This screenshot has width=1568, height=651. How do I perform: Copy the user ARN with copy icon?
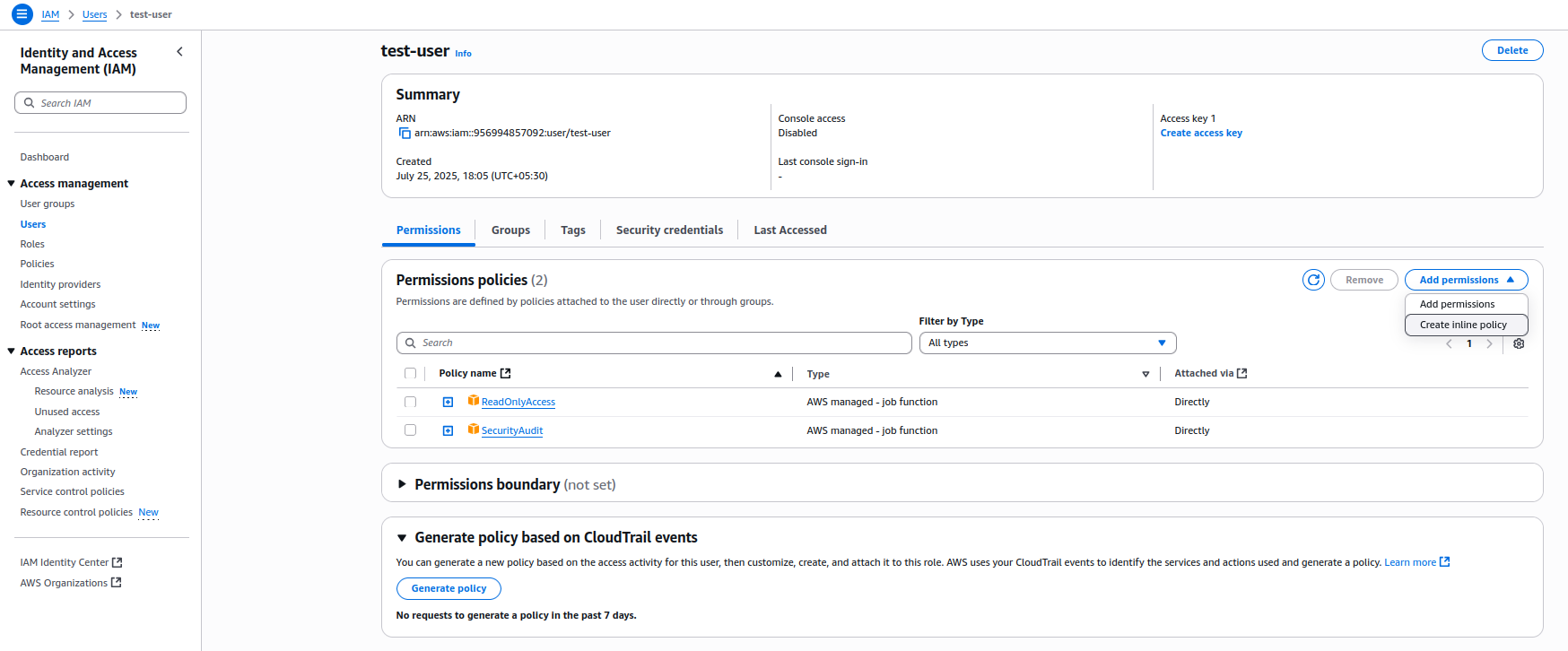(405, 134)
